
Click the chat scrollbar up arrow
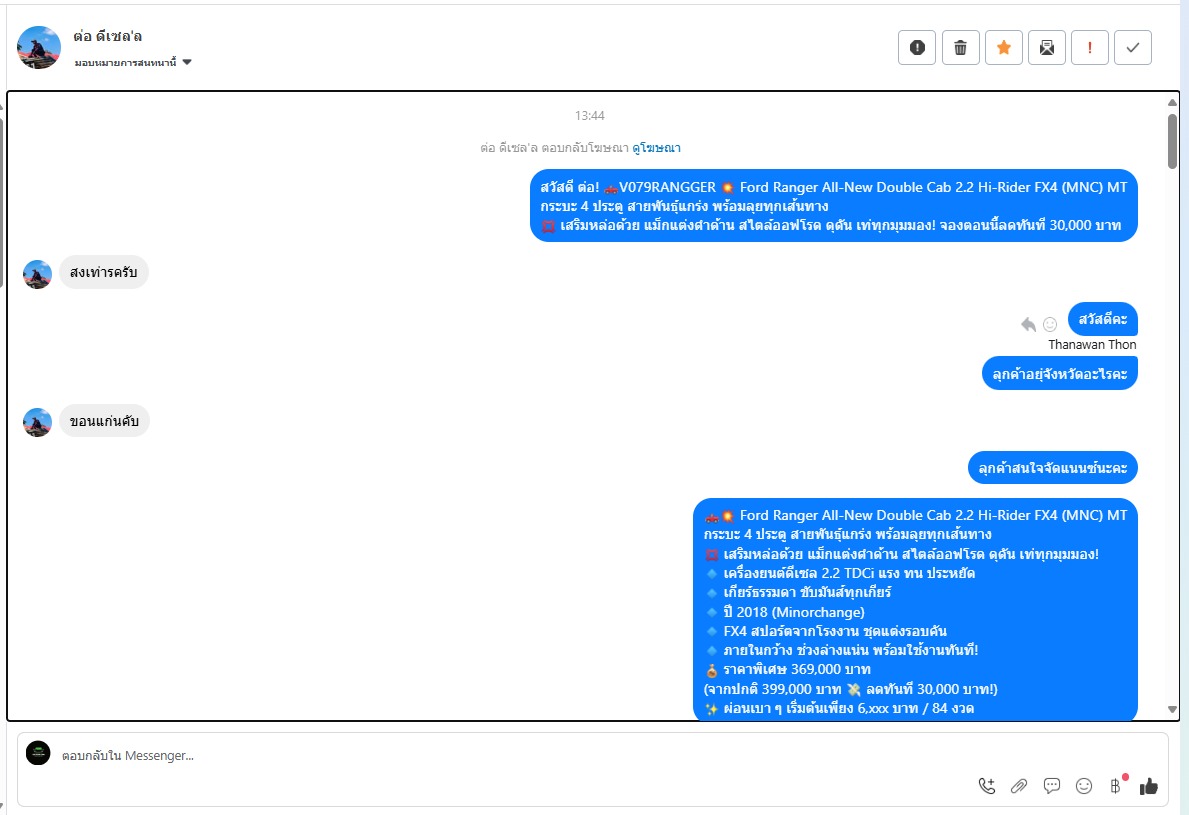(1172, 102)
